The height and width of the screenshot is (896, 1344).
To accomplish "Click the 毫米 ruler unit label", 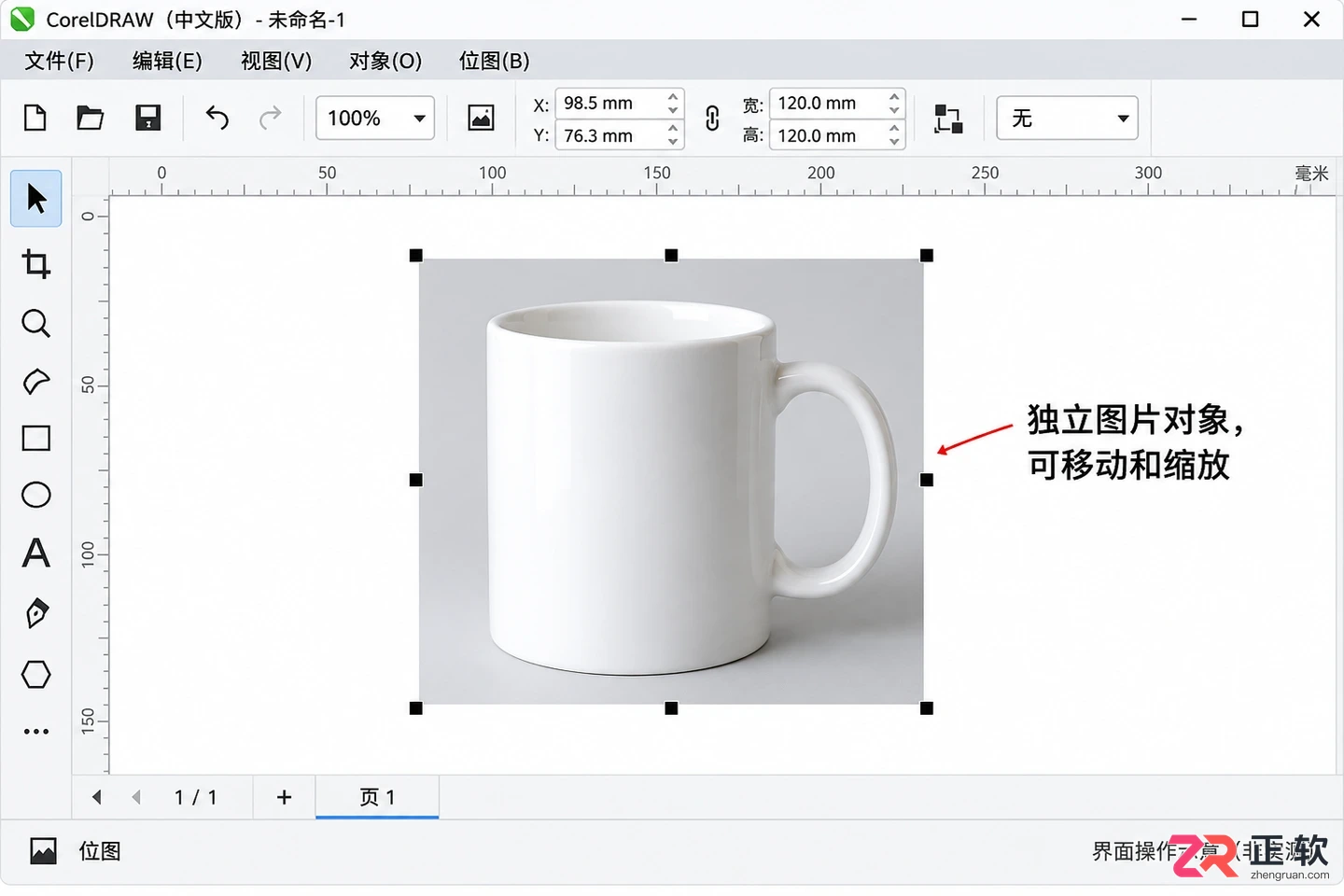I will [x=1311, y=174].
